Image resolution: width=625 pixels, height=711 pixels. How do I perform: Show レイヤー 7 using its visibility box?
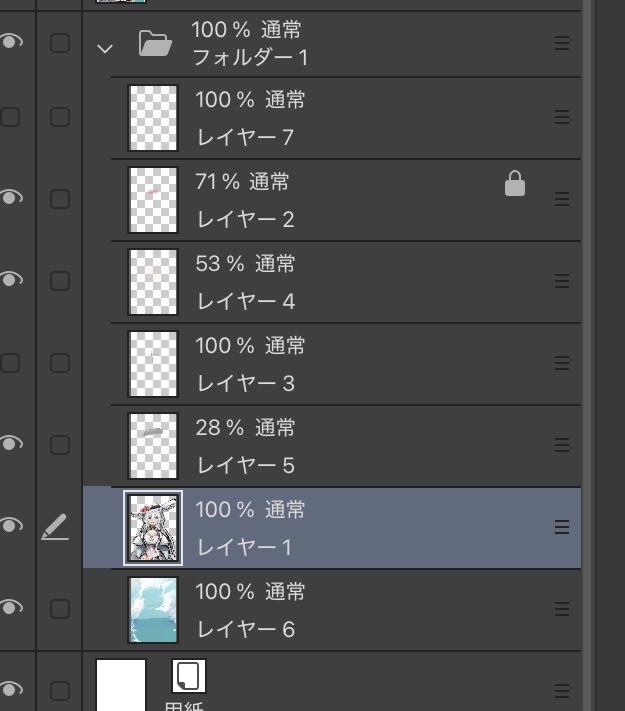[10, 117]
